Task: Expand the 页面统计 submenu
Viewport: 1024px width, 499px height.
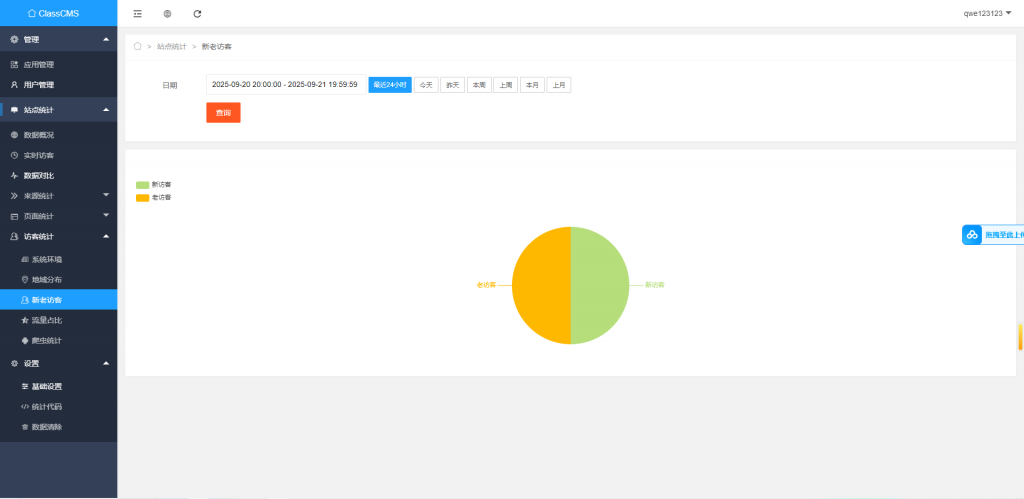Action: pos(58,216)
